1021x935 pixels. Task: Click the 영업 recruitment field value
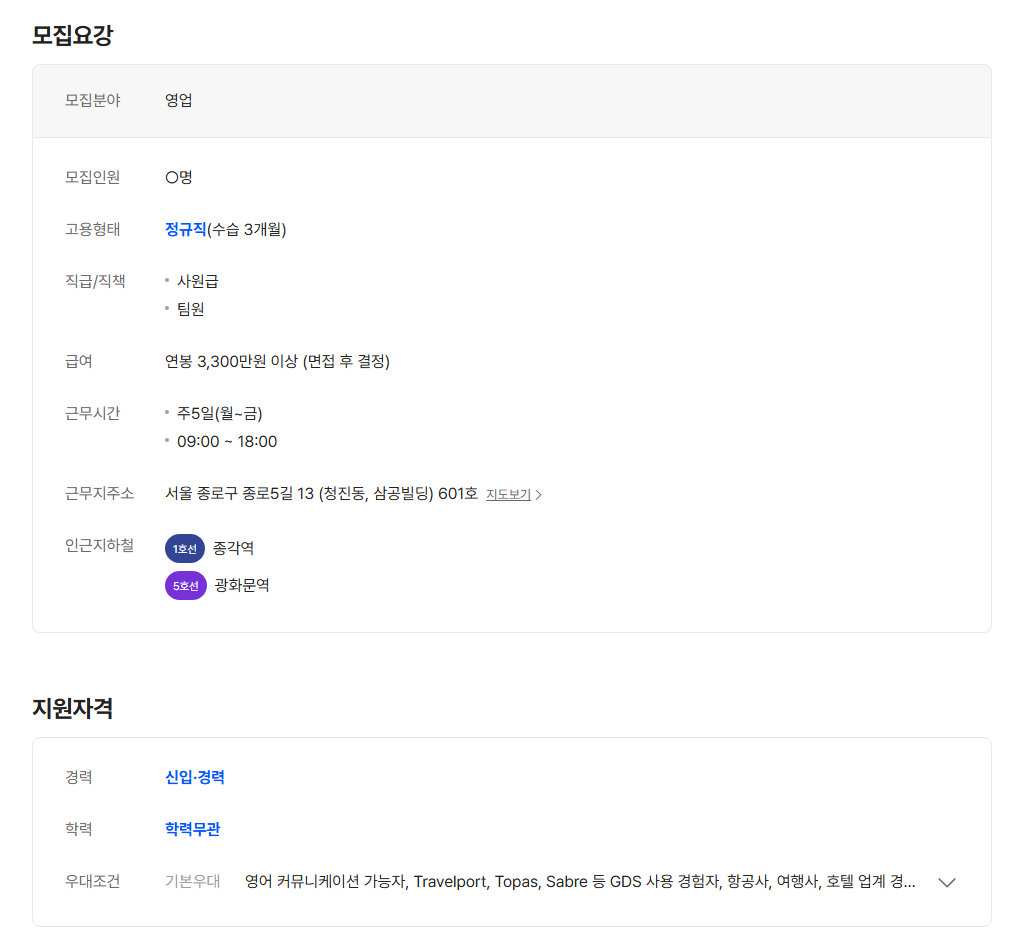click(x=178, y=100)
